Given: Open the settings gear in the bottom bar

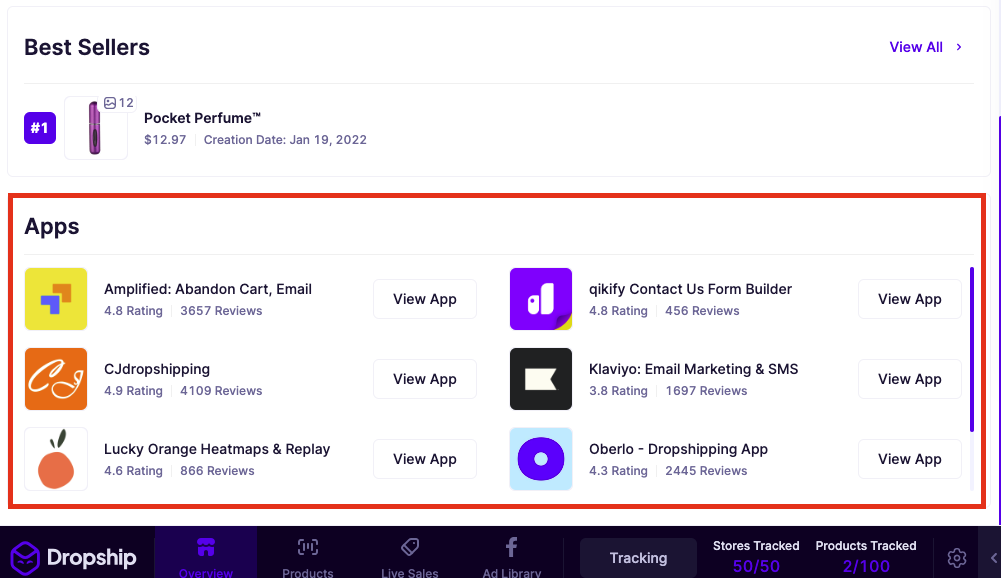Looking at the screenshot, I should tap(956, 558).
